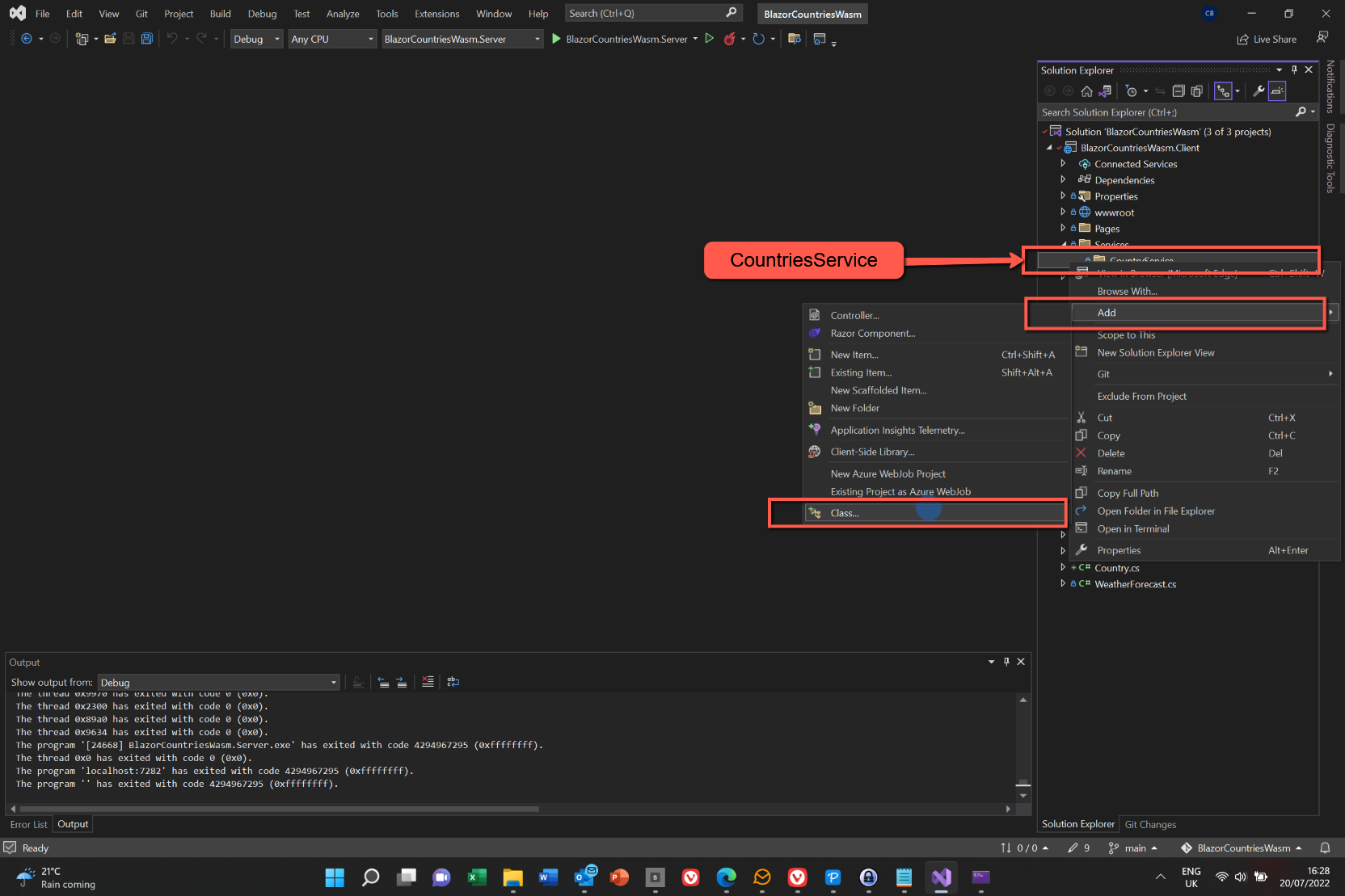Click the Open File folder toolbar icon
This screenshot has width=1345, height=896.
coord(111,39)
